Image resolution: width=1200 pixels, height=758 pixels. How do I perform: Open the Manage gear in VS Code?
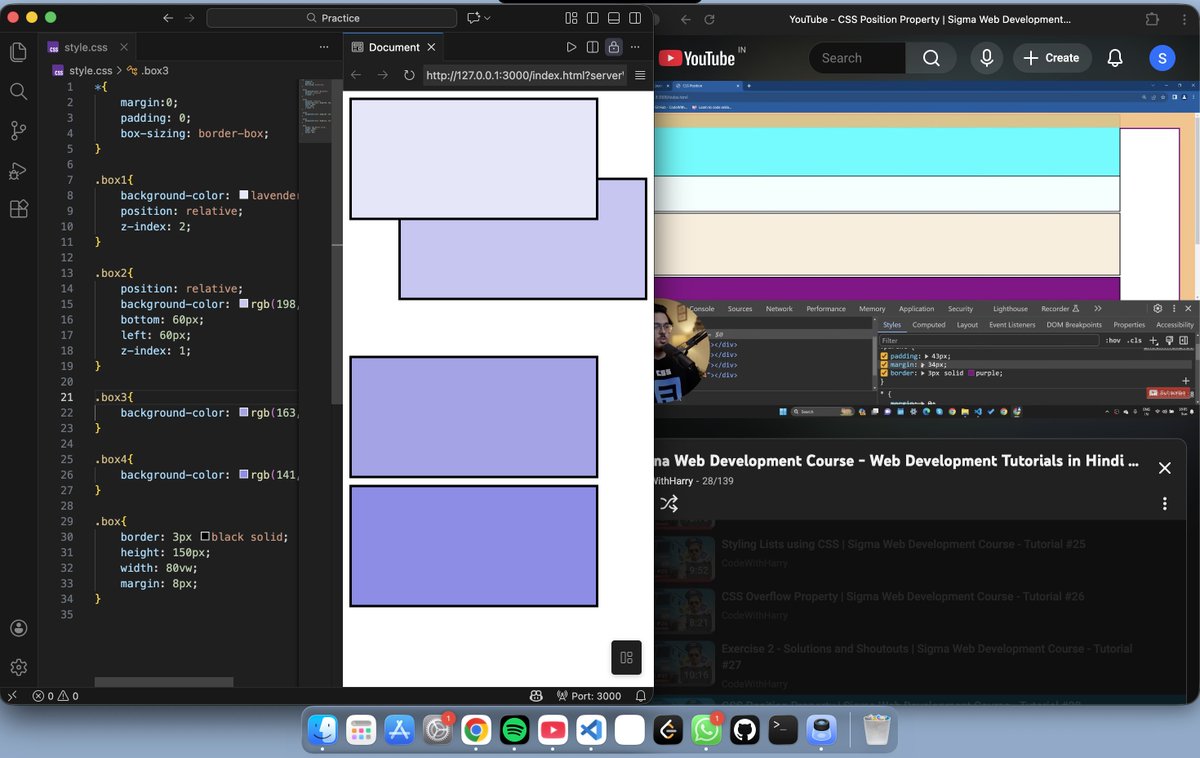coord(18,667)
